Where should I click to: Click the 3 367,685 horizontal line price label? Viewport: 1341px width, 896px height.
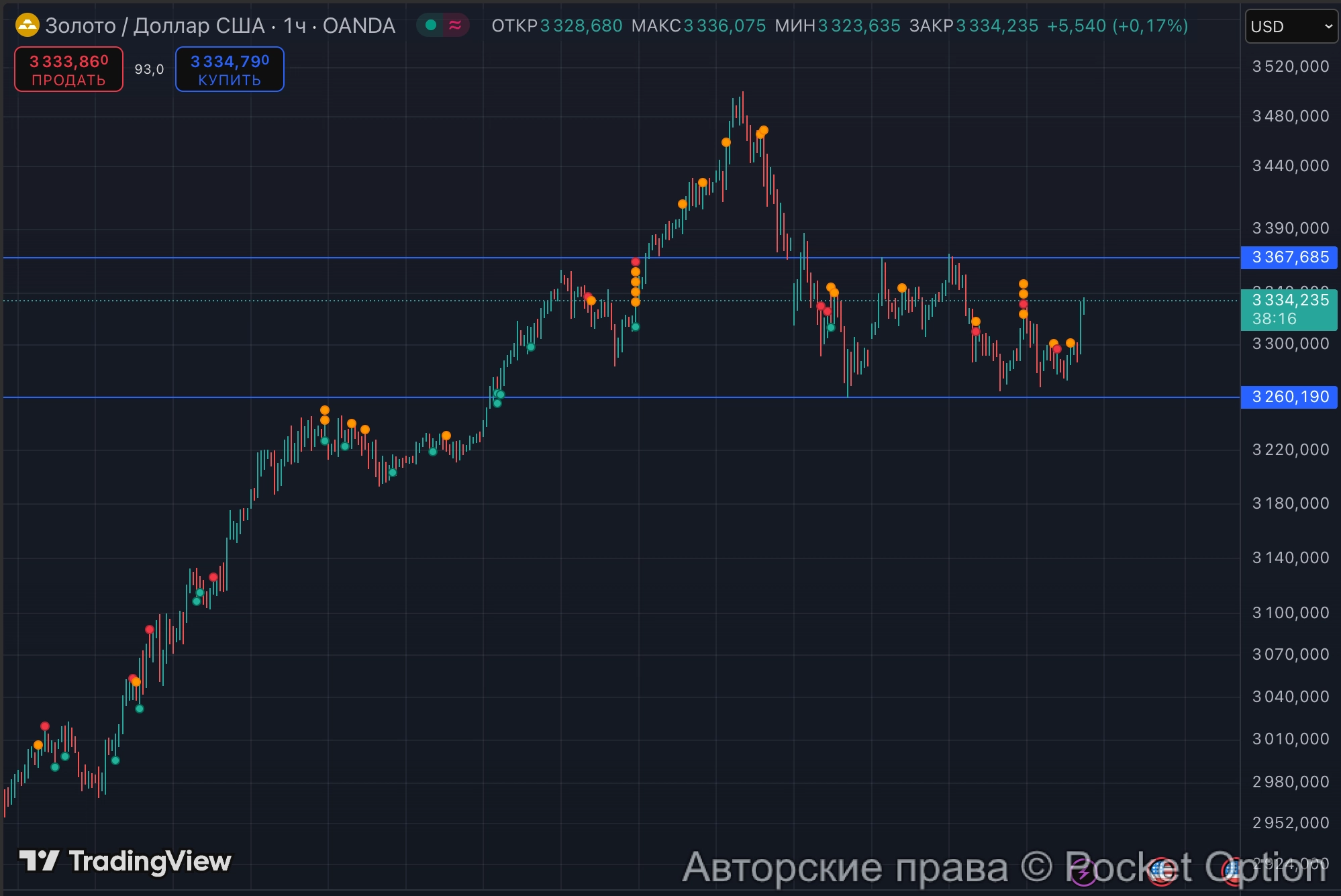tap(1289, 257)
